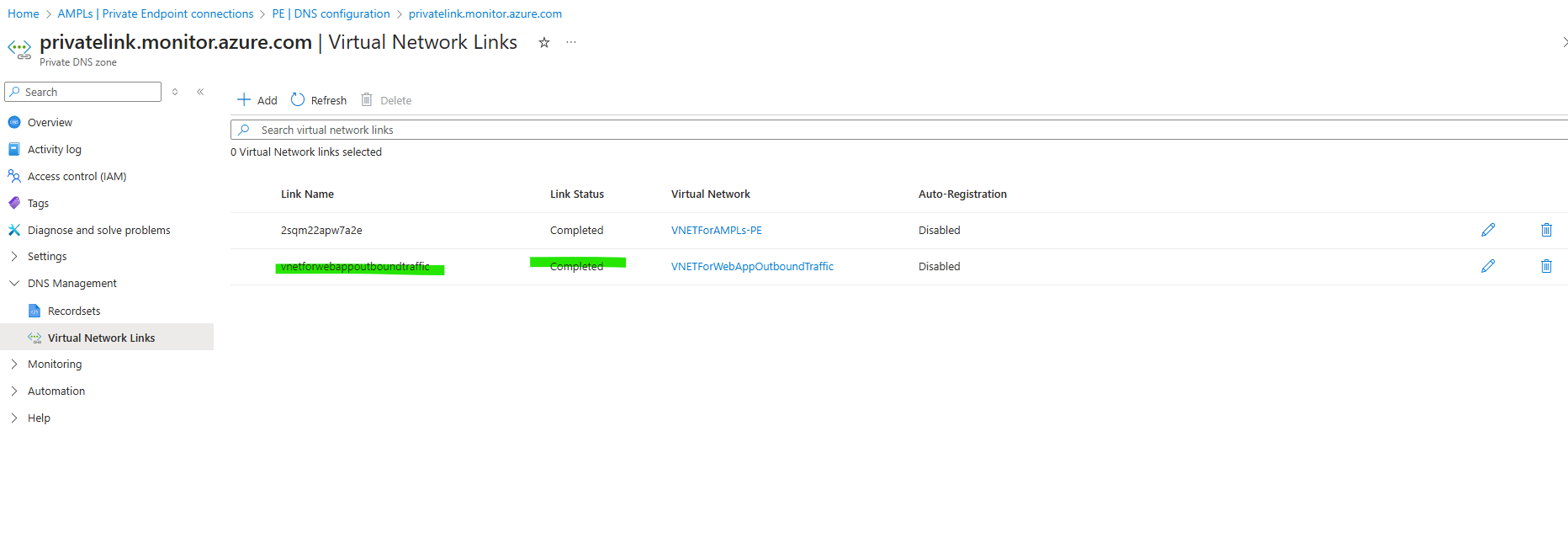Image resolution: width=1568 pixels, height=543 pixels.
Task: Go to Access control (IAM)
Action: pos(77,176)
